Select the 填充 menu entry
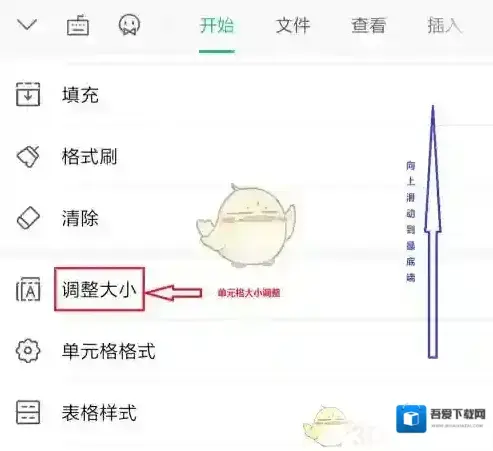The image size is (493, 451). [80, 95]
